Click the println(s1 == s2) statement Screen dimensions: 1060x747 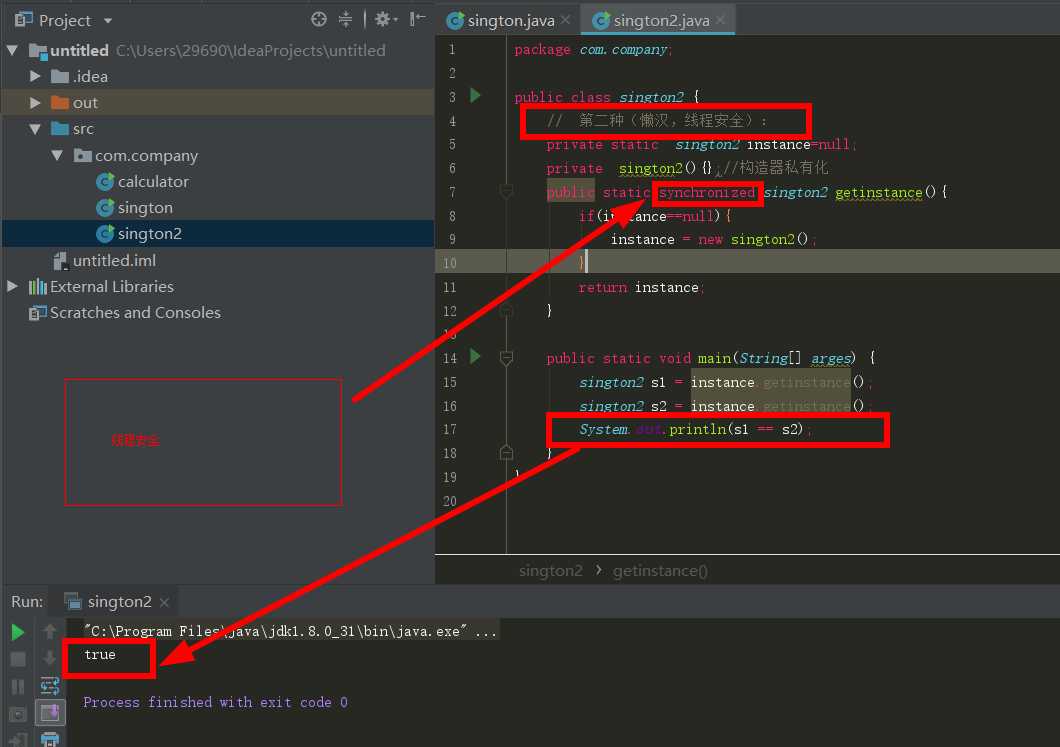[x=694, y=429]
